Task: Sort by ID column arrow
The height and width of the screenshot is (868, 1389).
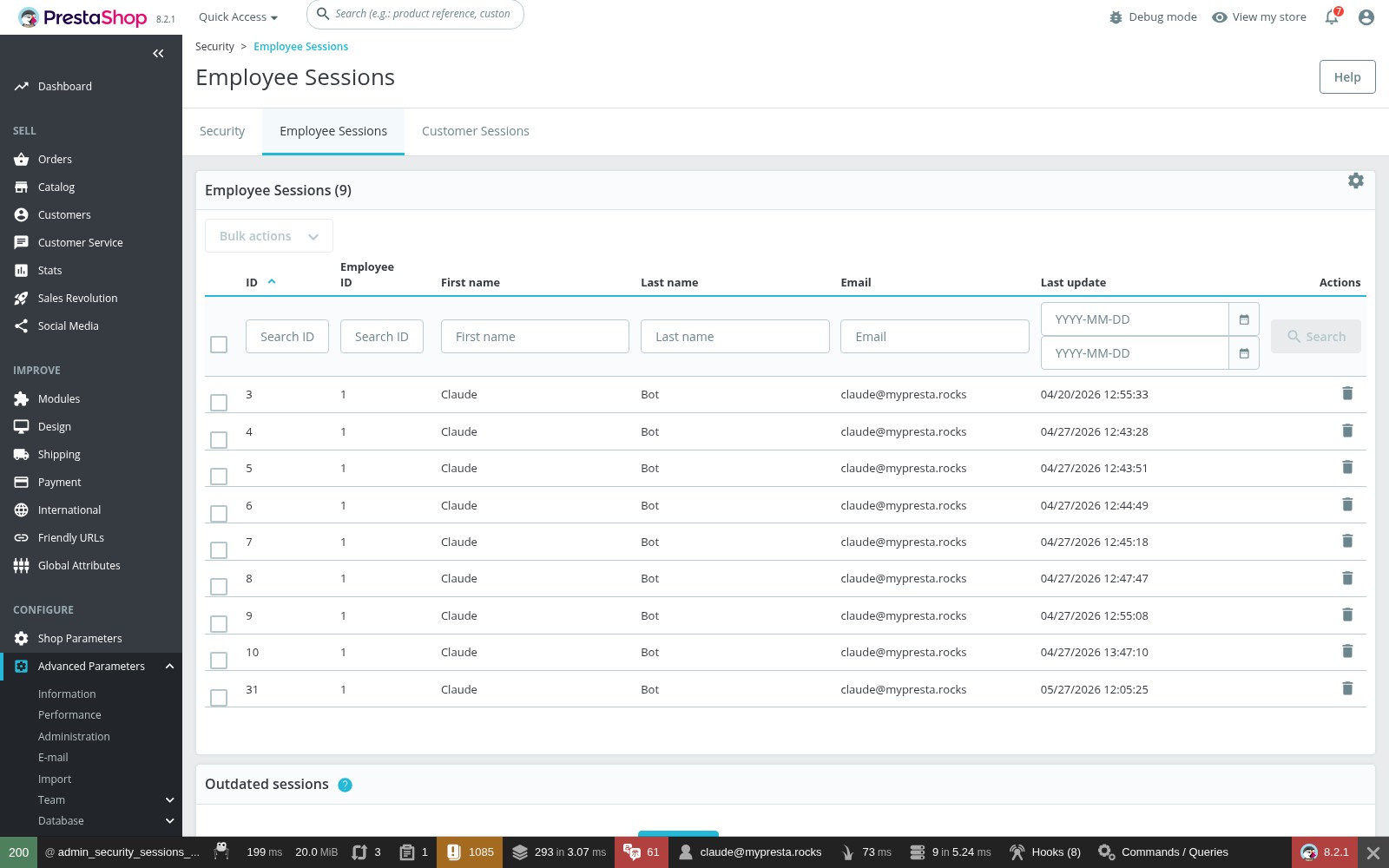Action: [272, 282]
